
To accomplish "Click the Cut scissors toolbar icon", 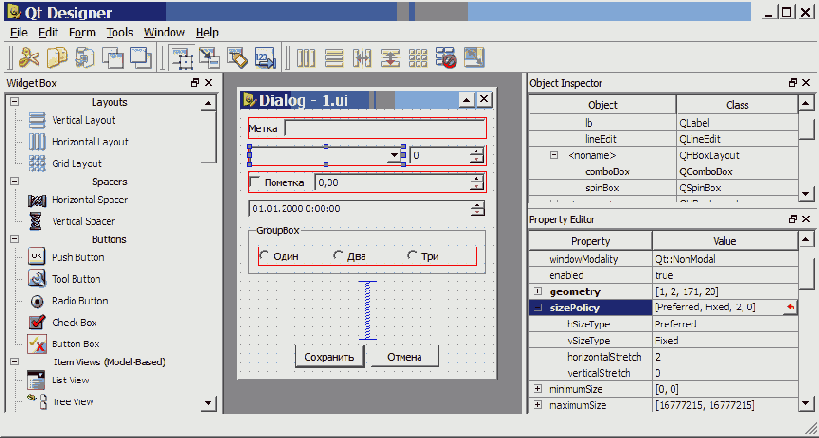I will click(x=29, y=58).
